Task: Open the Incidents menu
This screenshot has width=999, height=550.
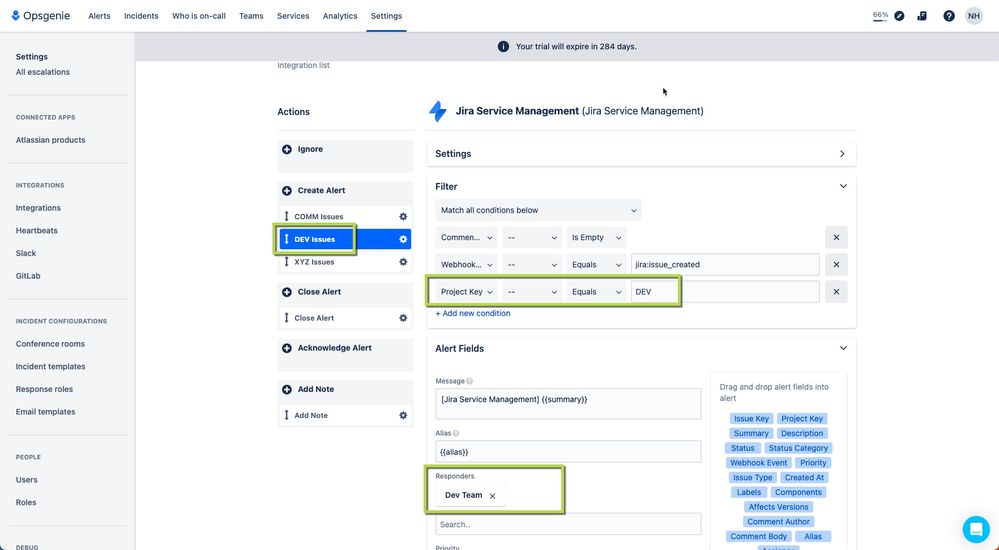Action: point(141,16)
